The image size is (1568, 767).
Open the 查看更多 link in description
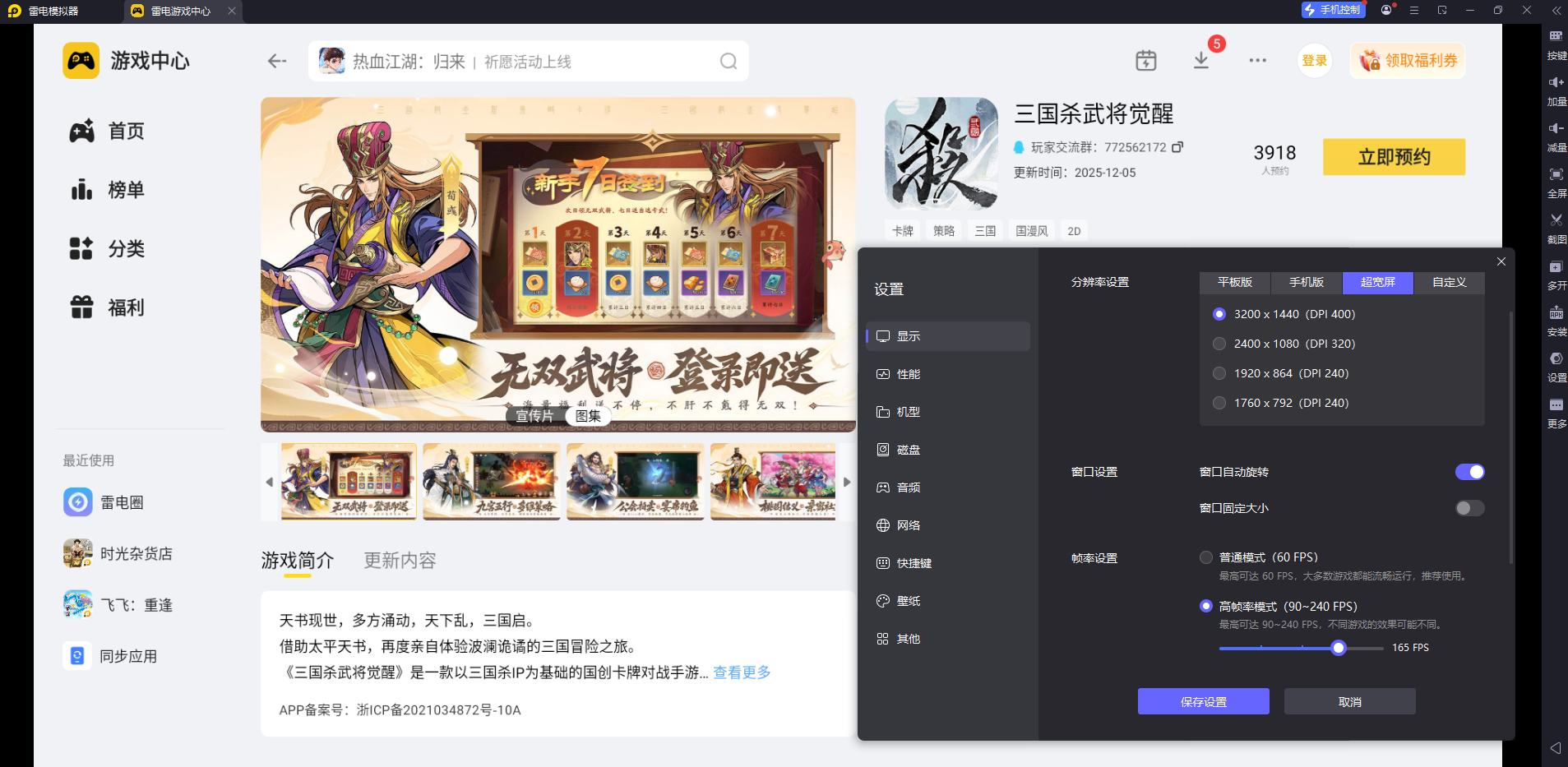pos(742,672)
